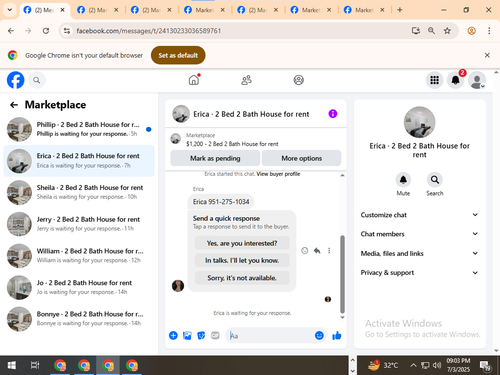This screenshot has height=375, width=500.
Task: Bookmark the page with the star icon
Action: 447,31
